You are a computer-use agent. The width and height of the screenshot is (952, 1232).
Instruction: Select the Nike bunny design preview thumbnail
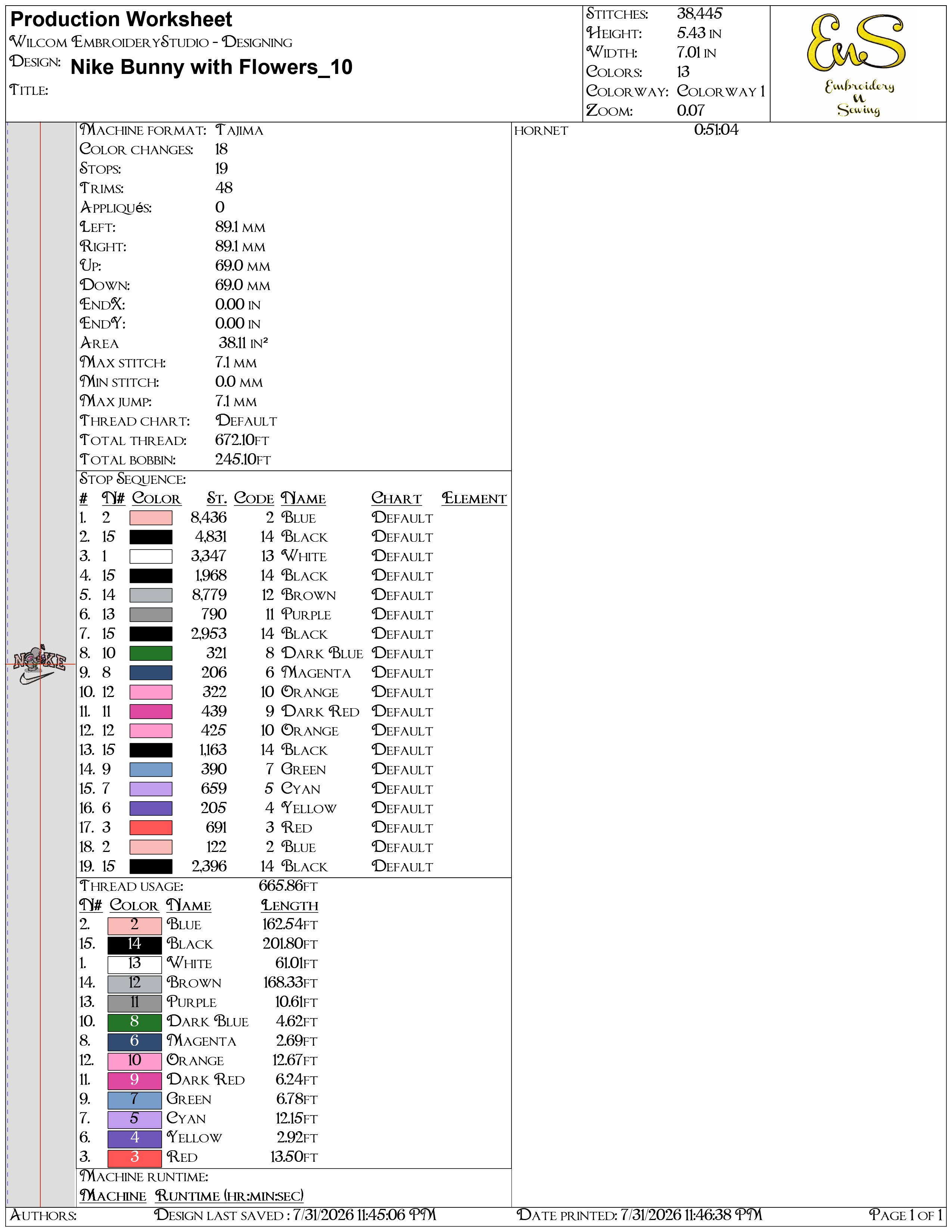click(40, 665)
